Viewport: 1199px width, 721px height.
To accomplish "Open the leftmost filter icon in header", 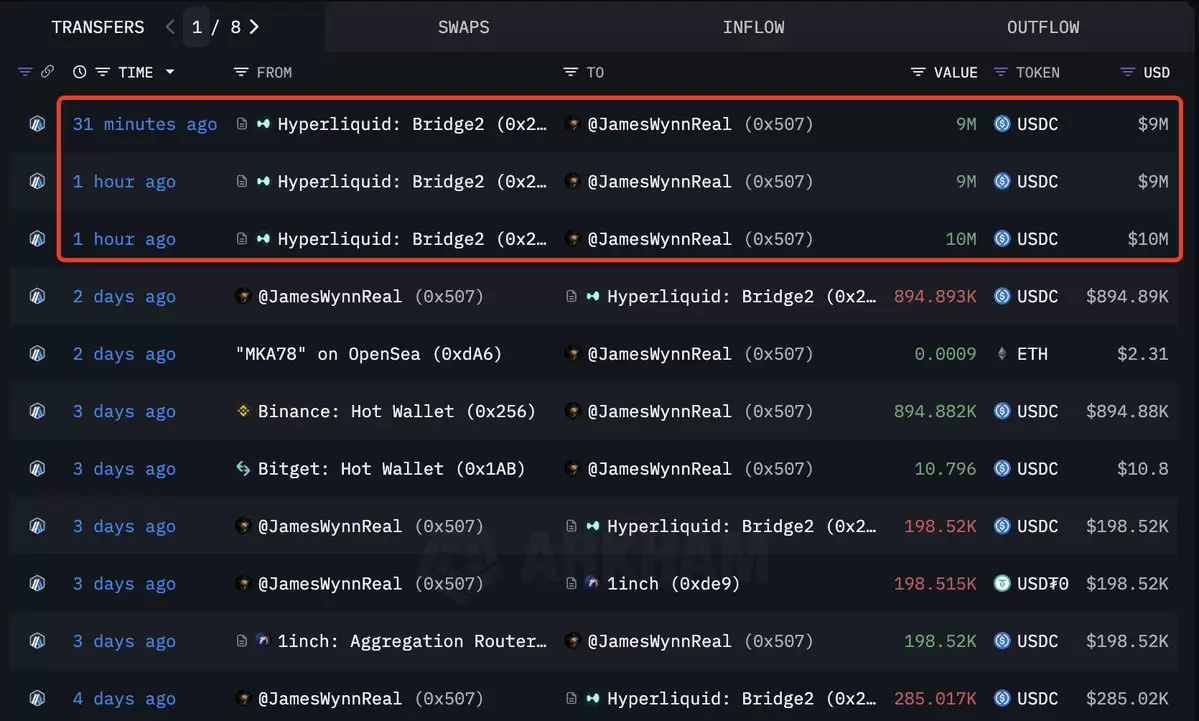I will (x=25, y=72).
